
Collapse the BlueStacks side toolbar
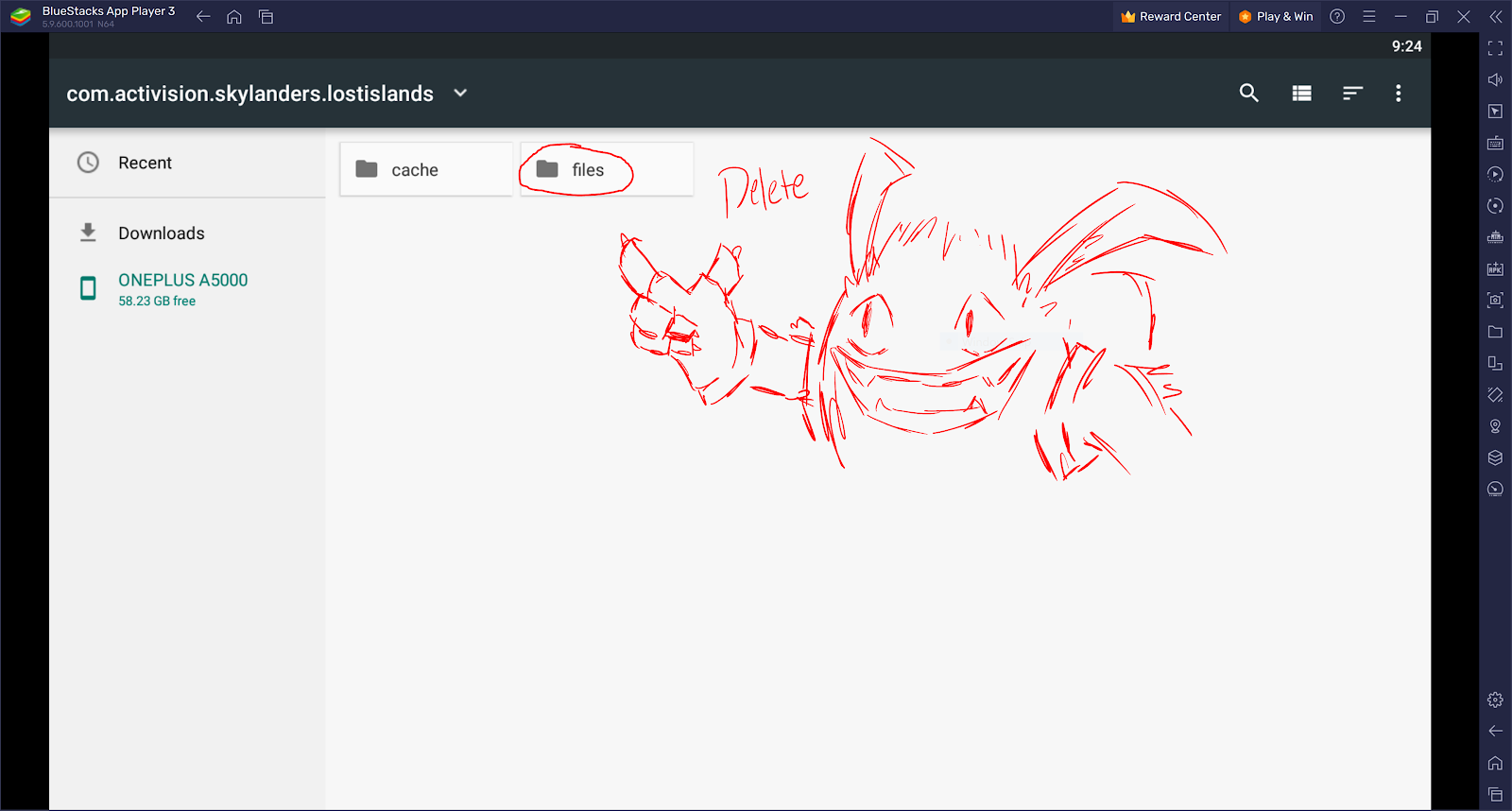tap(1495, 16)
